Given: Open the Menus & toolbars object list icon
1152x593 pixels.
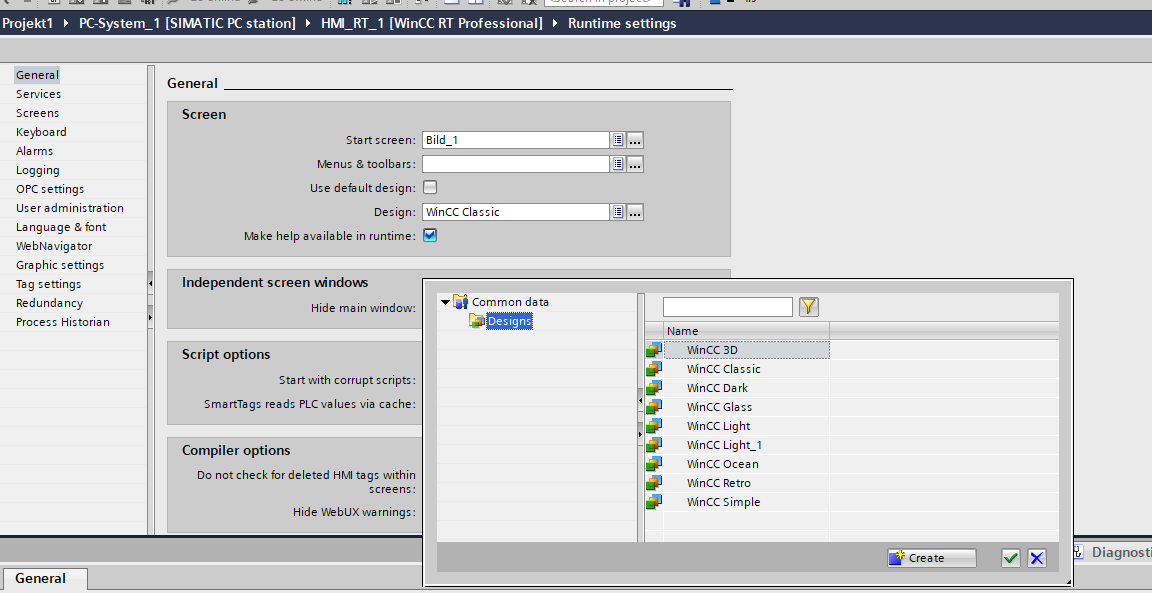Looking at the screenshot, I should pos(618,164).
